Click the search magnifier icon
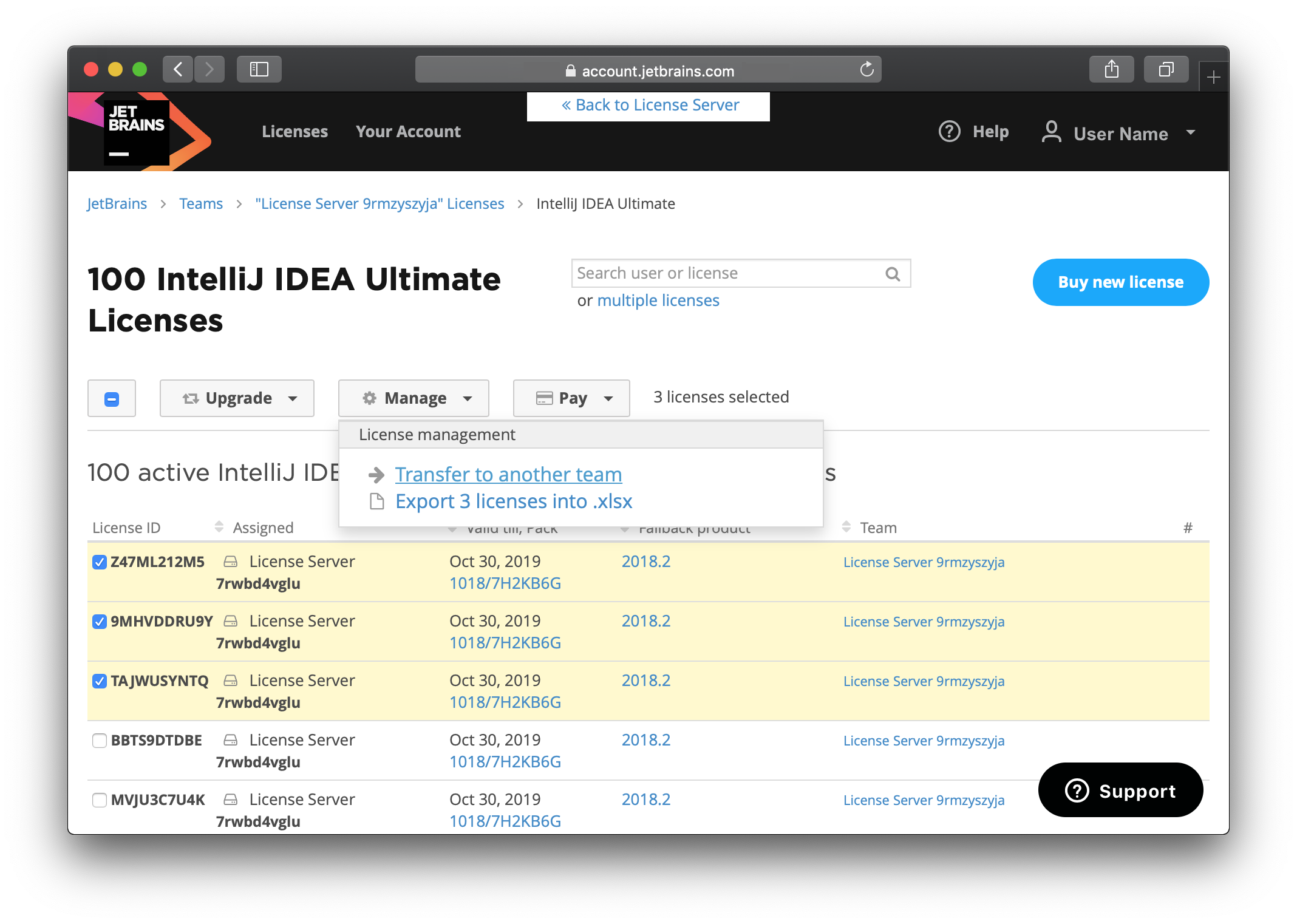The height and width of the screenshot is (924, 1297). pos(892,272)
